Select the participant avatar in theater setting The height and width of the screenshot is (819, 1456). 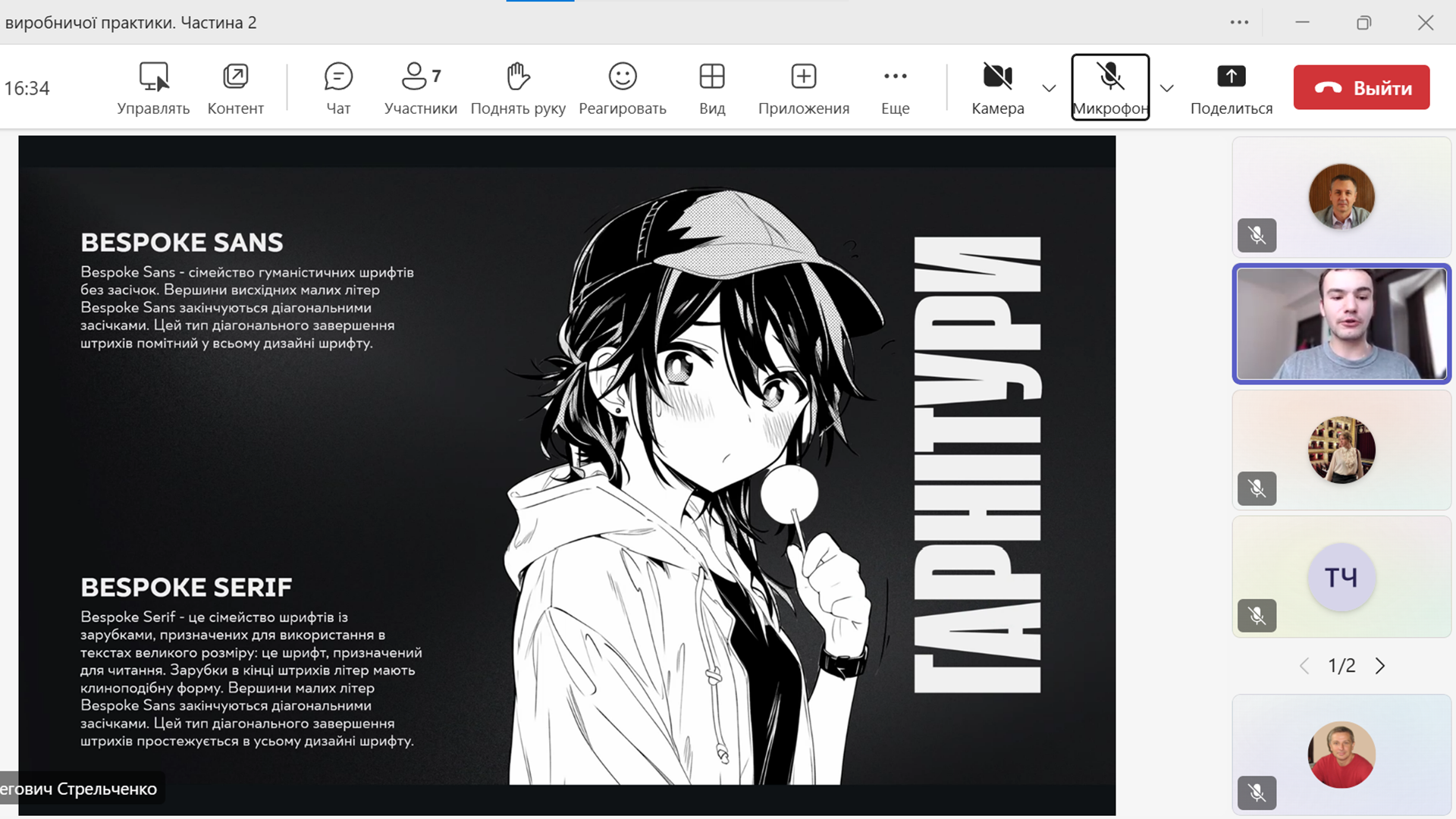point(1341,450)
